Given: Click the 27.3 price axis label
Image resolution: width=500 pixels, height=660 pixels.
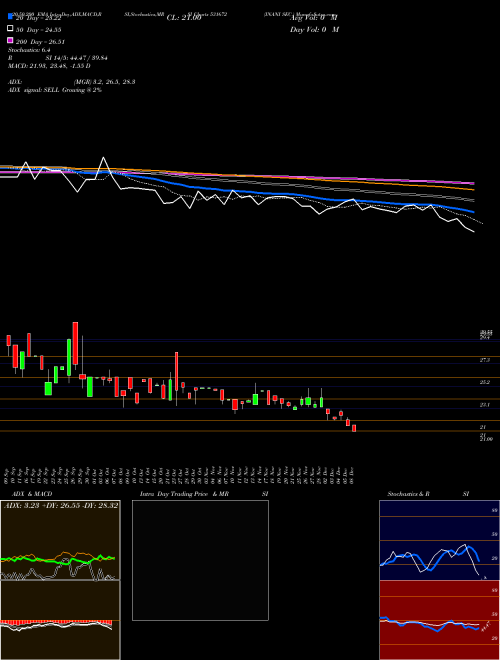Looking at the screenshot, I should [484, 360].
